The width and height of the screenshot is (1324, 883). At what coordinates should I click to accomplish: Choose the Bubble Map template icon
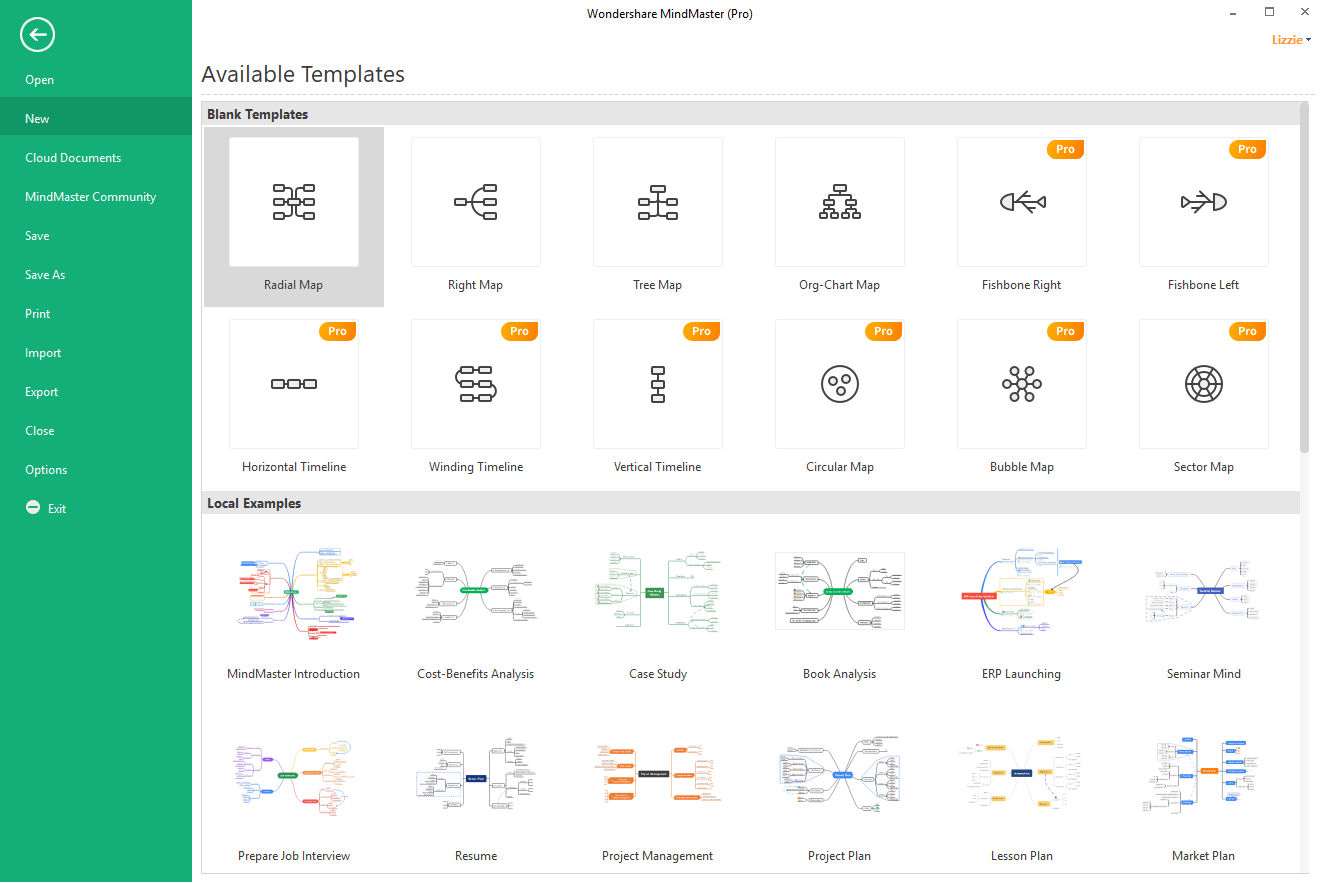pos(1022,384)
